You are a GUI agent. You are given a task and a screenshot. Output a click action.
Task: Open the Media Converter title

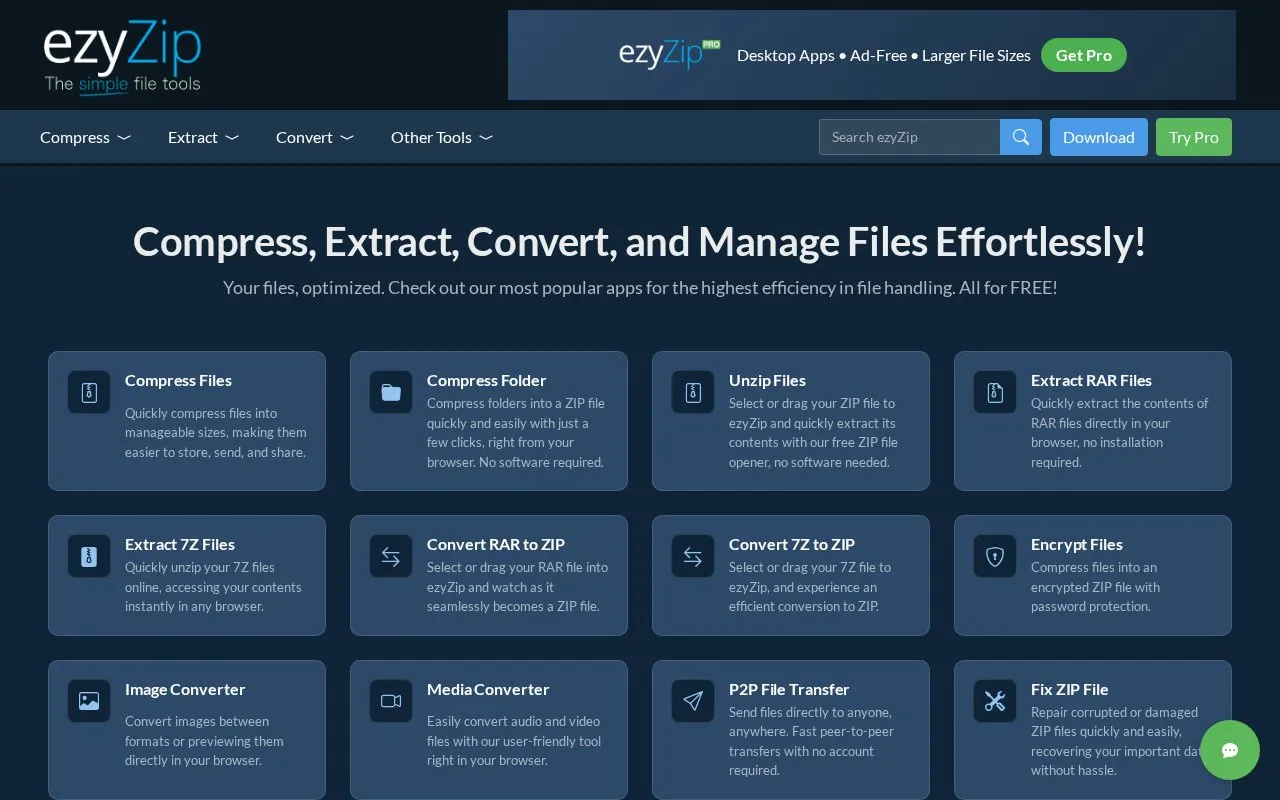click(x=488, y=689)
